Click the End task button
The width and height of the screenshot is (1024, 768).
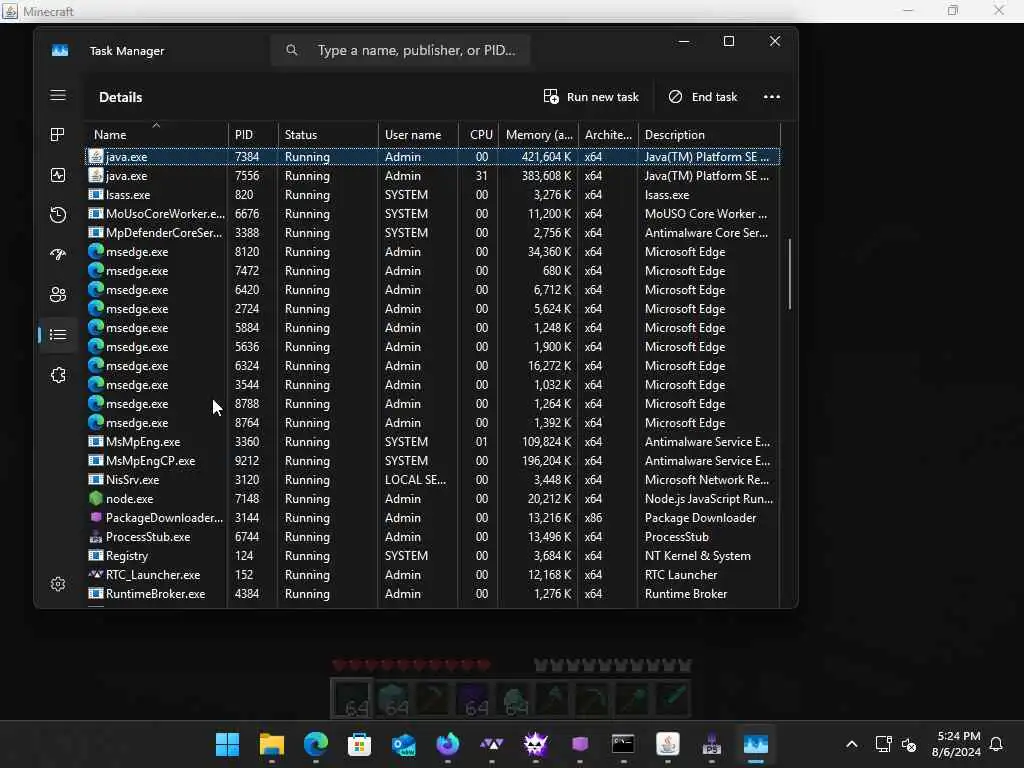(x=703, y=97)
